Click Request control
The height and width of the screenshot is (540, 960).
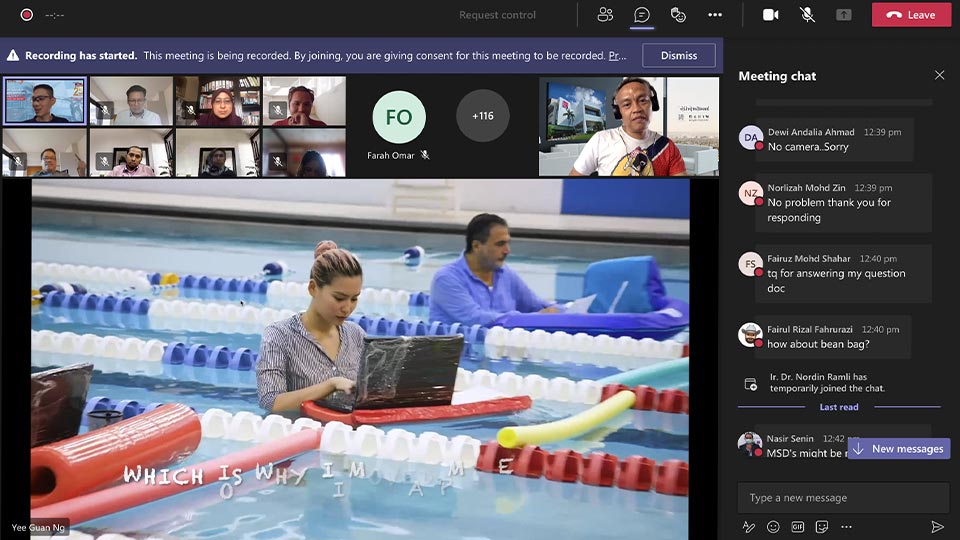[497, 15]
